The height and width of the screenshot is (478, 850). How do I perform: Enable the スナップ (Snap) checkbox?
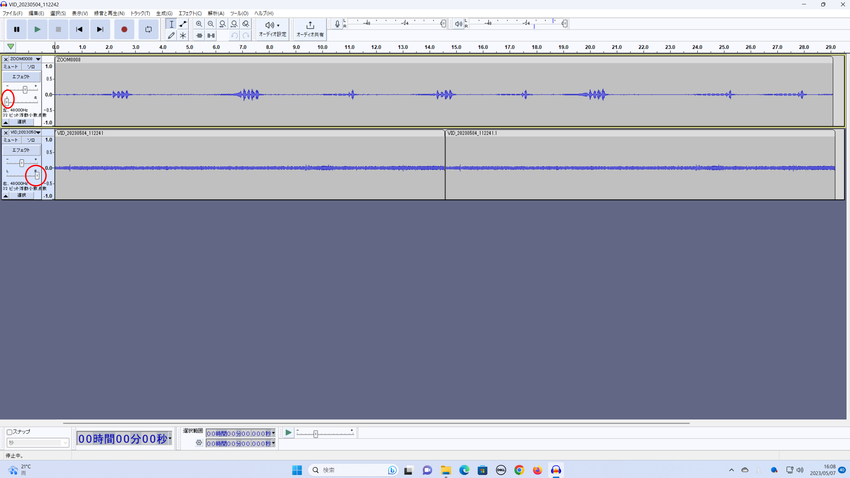pyautogui.click(x=9, y=432)
